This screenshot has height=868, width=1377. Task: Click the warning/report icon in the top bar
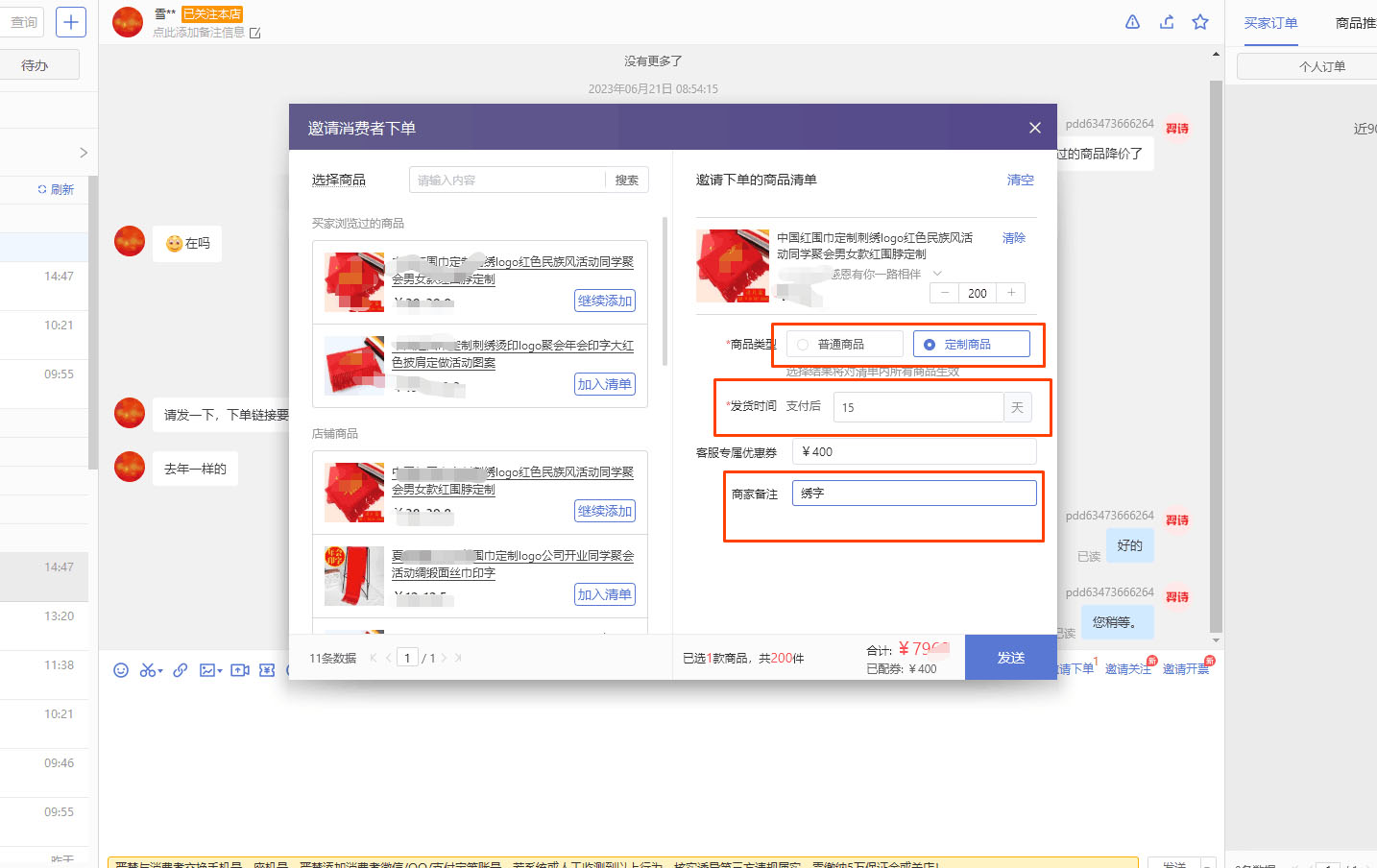tap(1132, 20)
